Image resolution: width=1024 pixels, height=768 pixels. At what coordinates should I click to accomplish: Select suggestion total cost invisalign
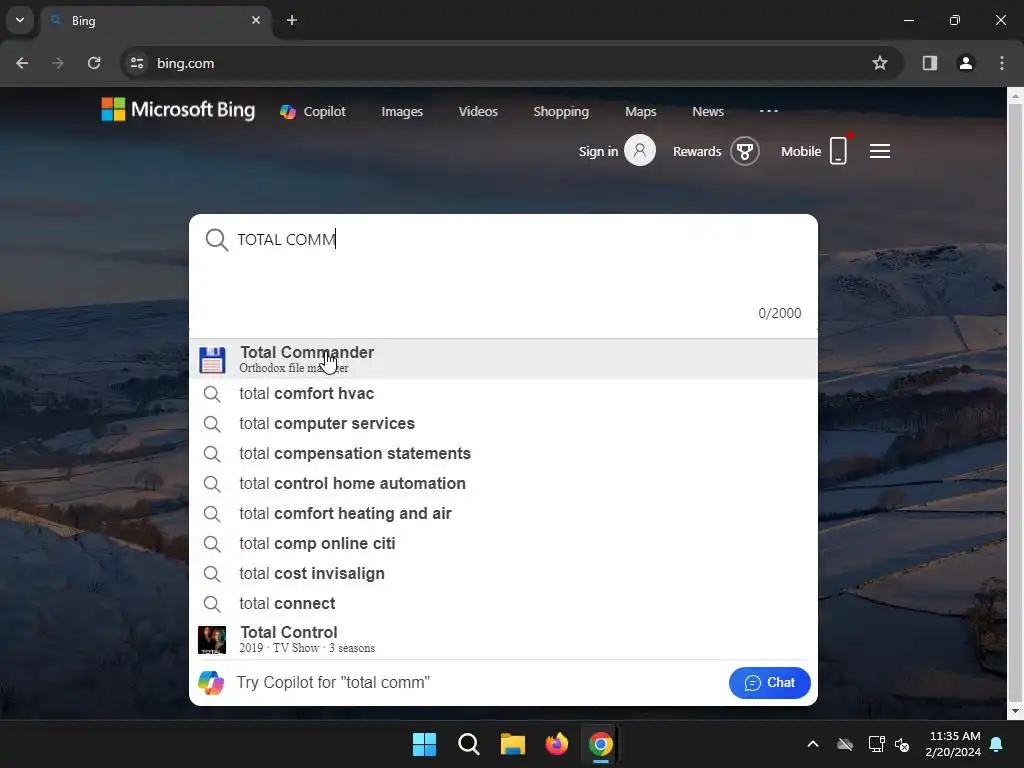[x=503, y=574]
